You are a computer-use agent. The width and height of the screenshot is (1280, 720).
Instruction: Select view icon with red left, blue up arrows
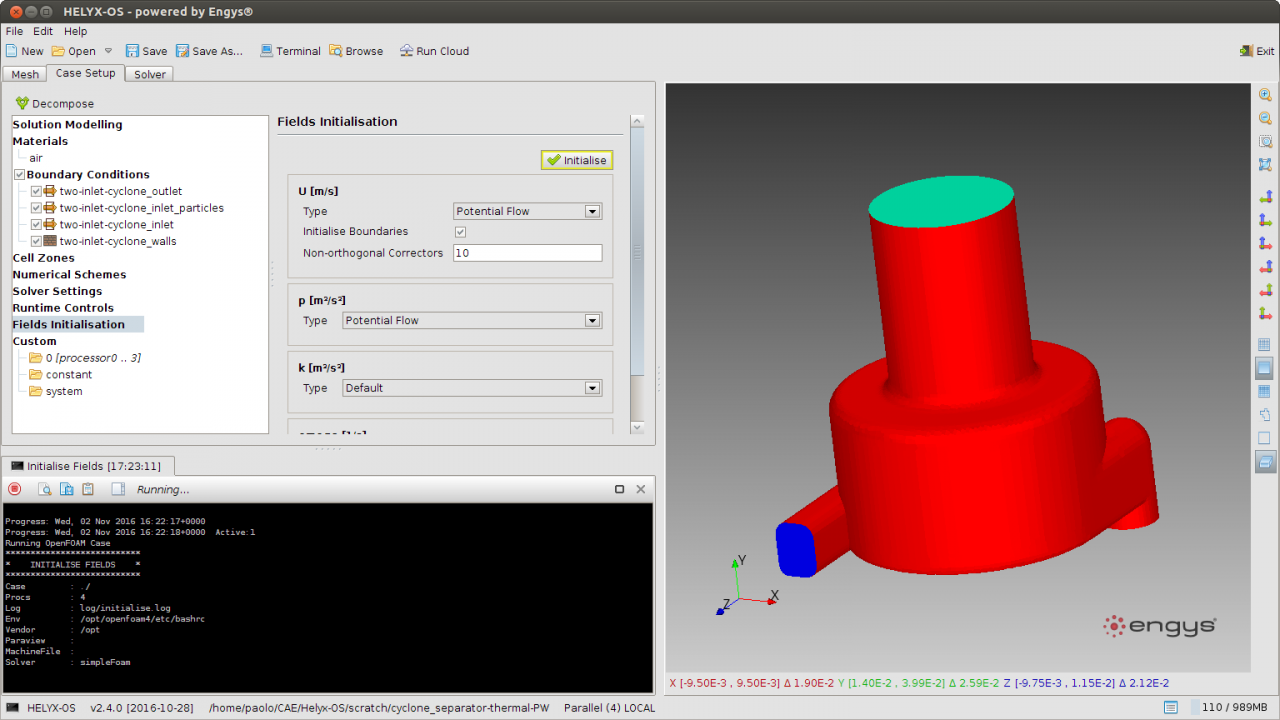click(x=1265, y=266)
